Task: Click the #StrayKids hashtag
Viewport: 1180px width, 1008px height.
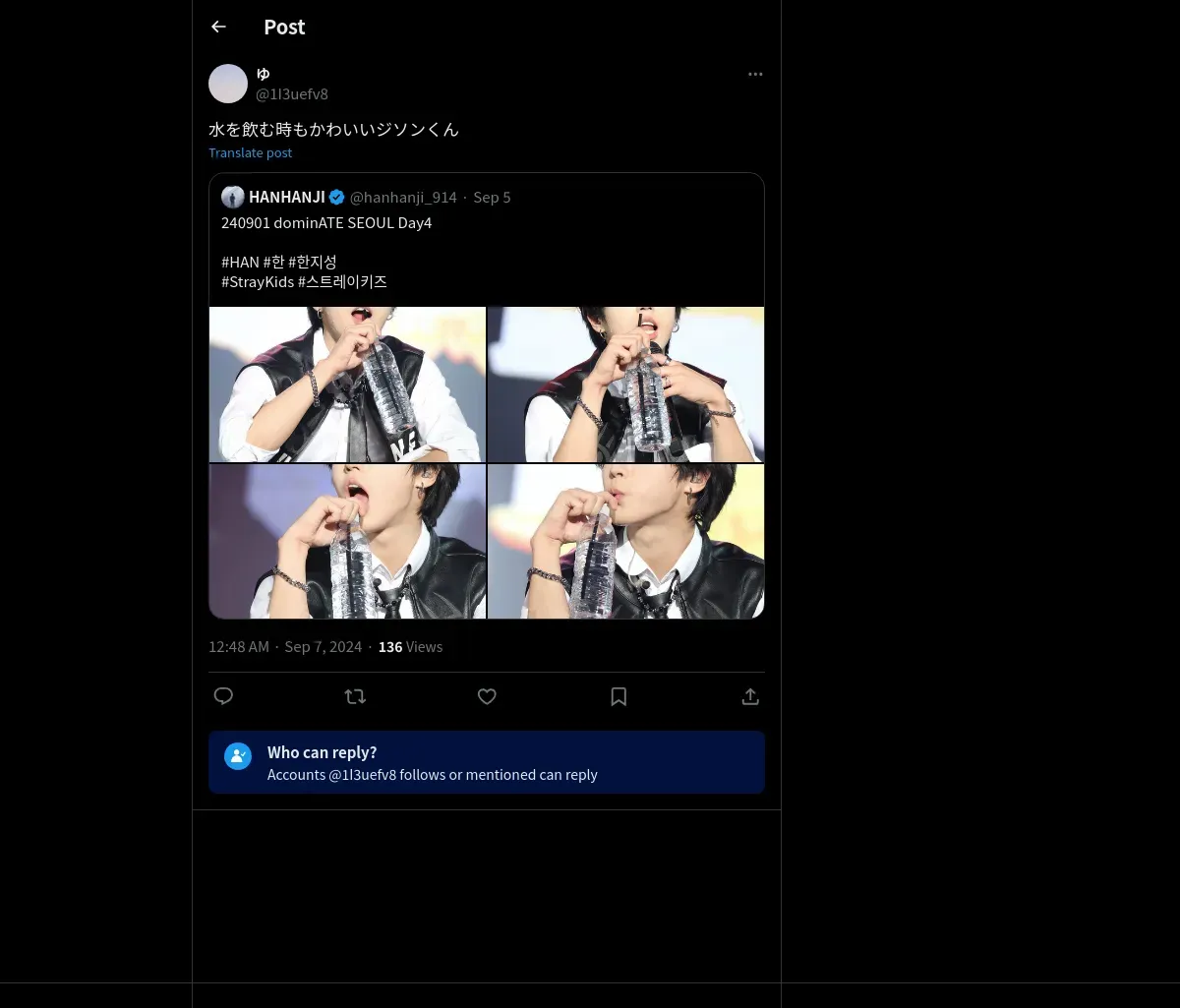Action: (x=257, y=281)
